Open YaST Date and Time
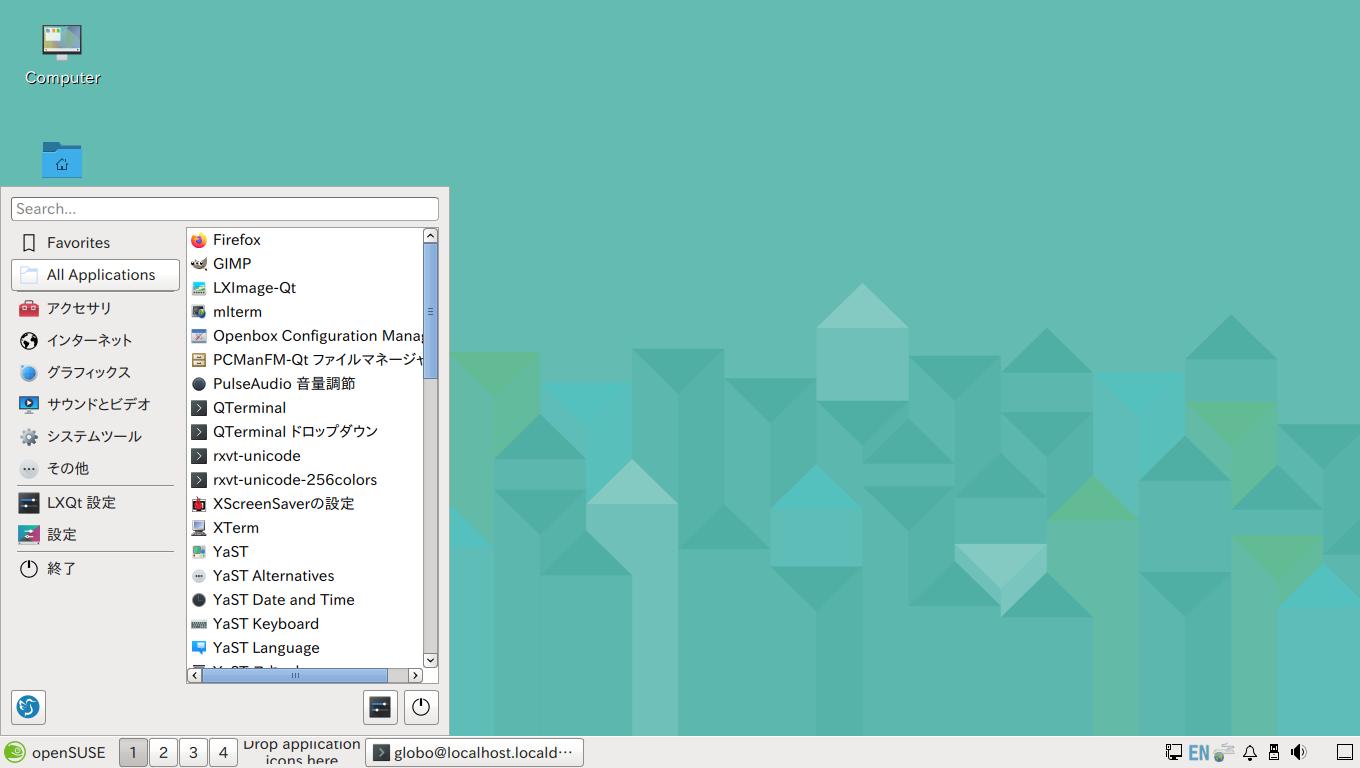The height and width of the screenshot is (768, 1360). (283, 600)
